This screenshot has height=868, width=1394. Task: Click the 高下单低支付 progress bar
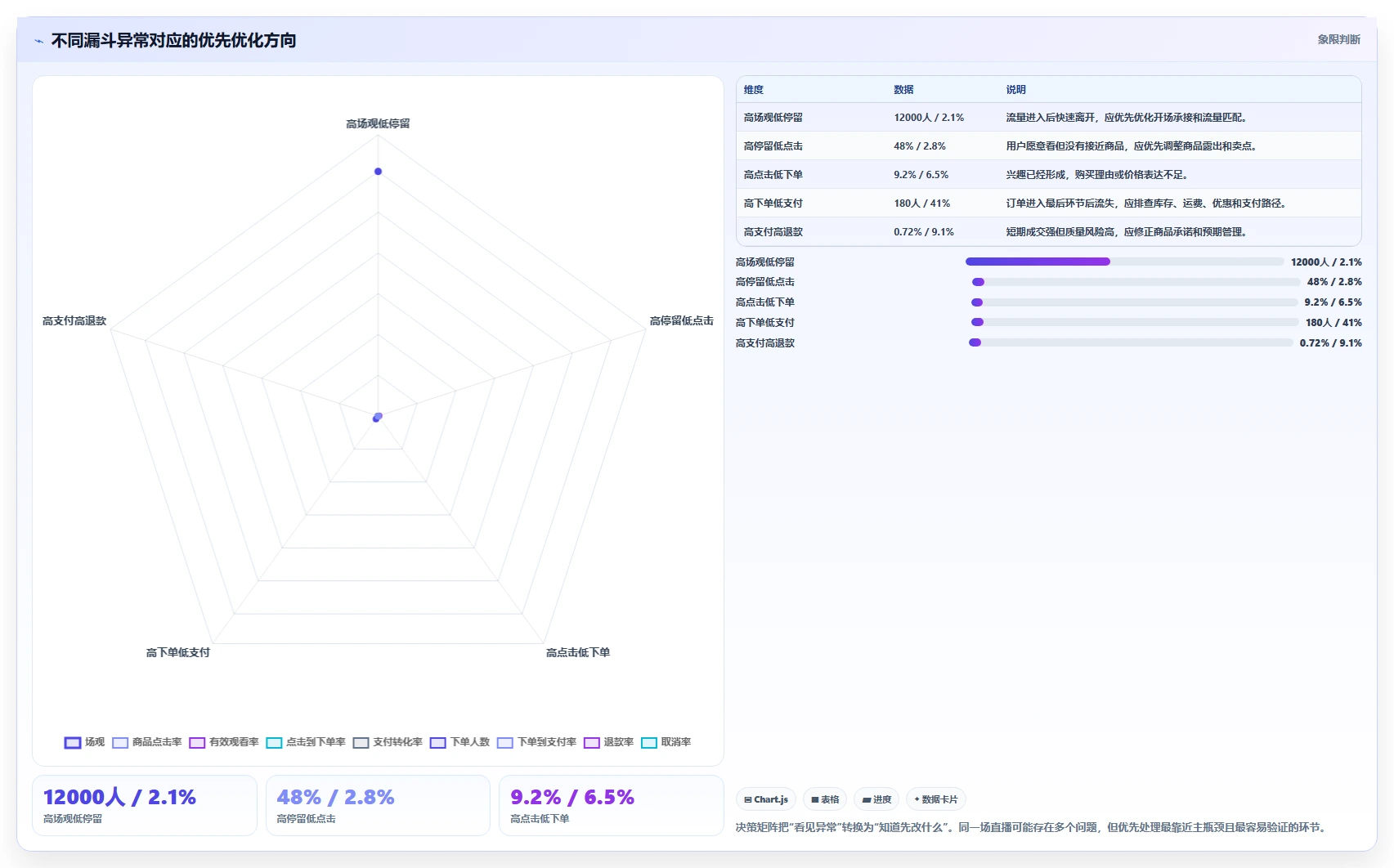pos(1135,322)
